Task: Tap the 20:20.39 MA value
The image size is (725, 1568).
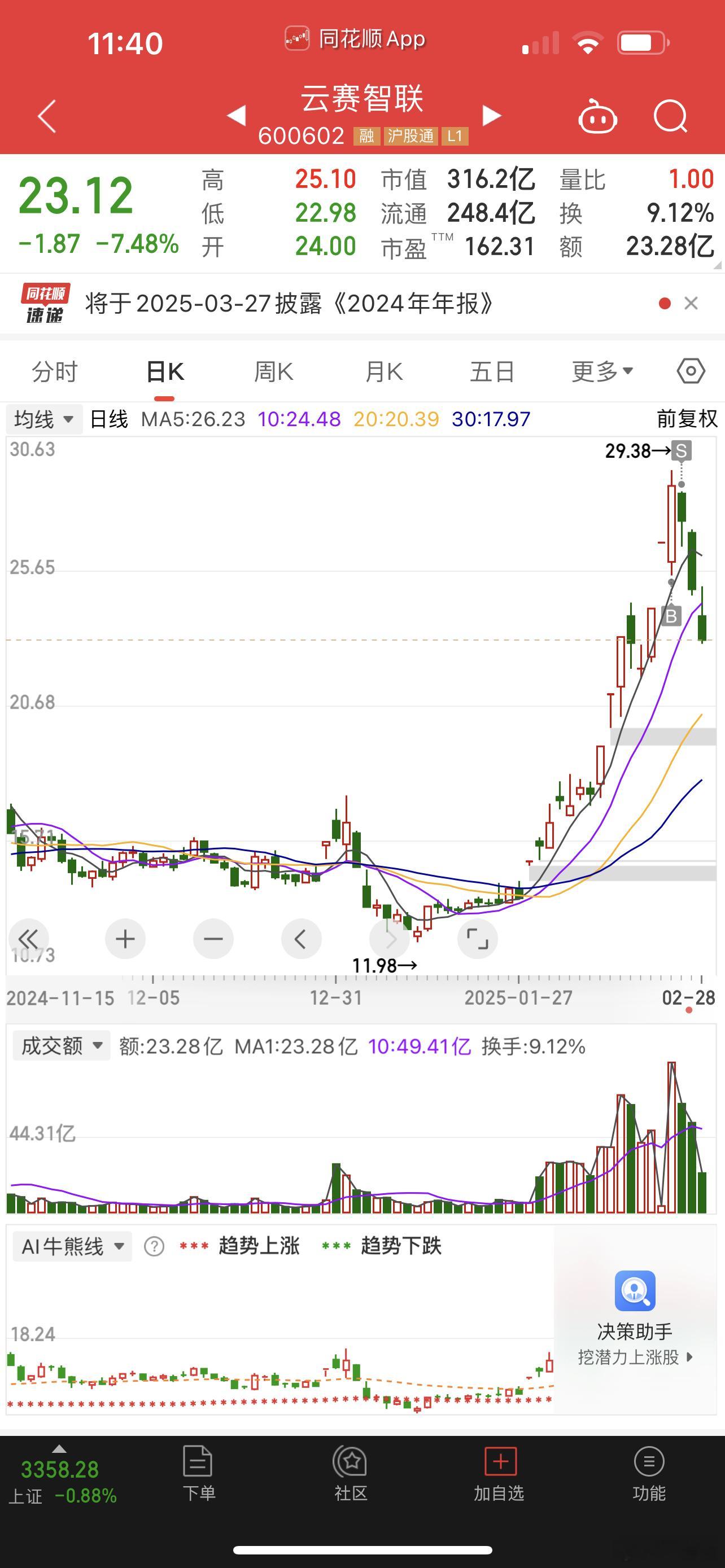Action: click(396, 419)
